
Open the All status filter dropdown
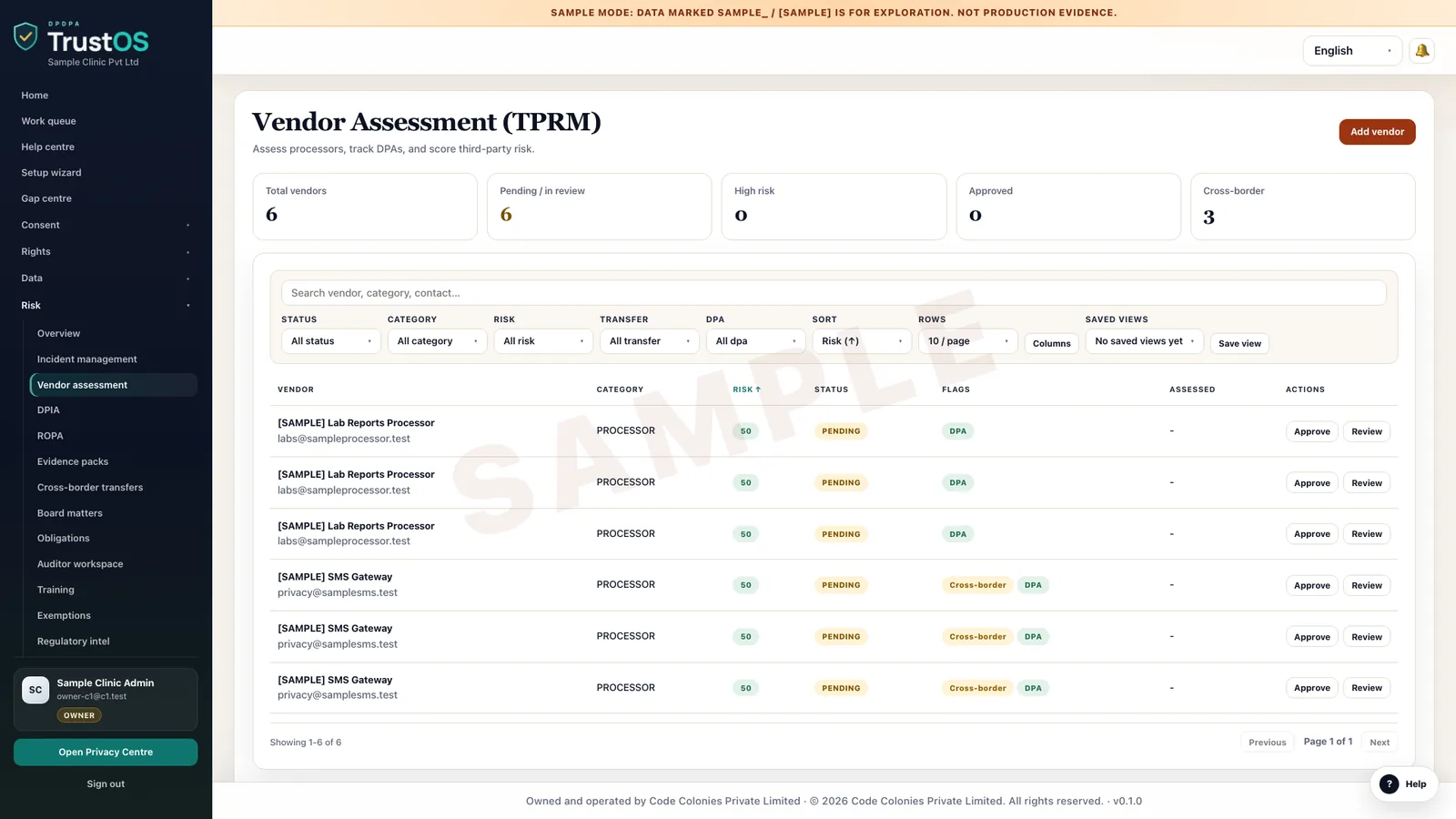pos(330,341)
